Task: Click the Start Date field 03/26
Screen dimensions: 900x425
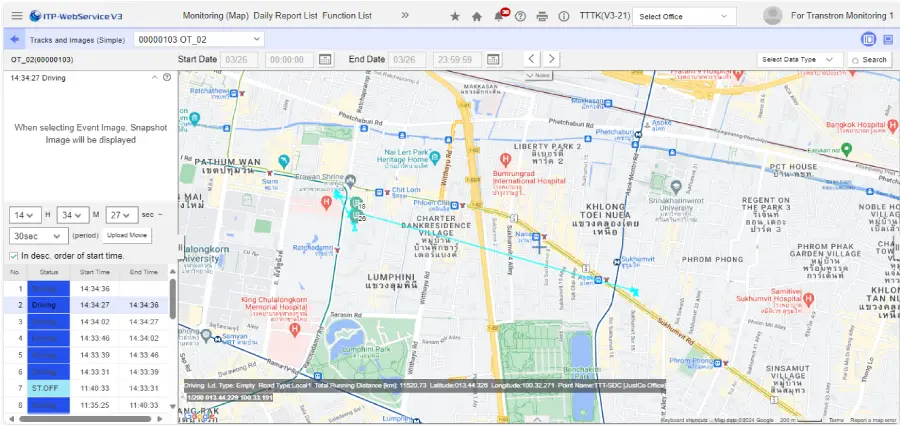Action: [x=239, y=60]
